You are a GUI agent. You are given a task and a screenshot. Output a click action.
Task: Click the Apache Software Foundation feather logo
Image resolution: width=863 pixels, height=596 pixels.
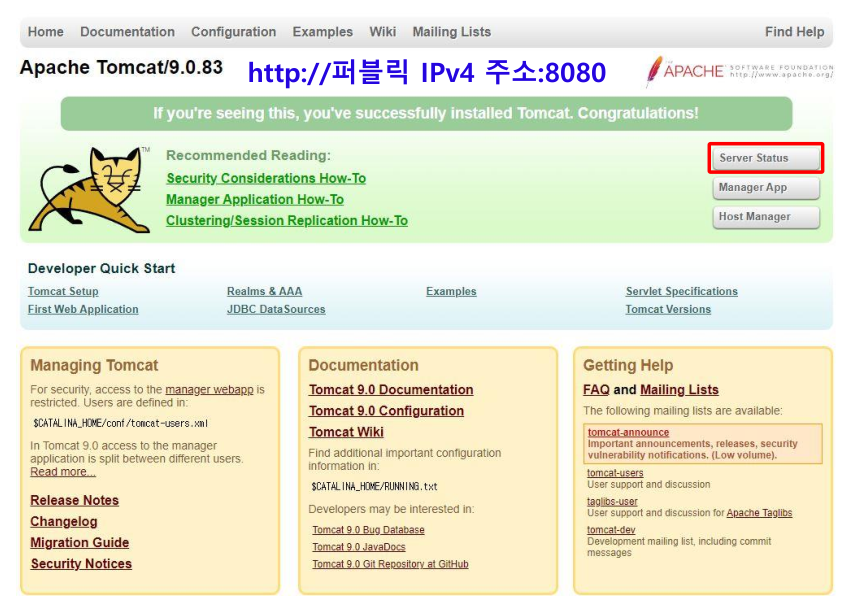739,72
